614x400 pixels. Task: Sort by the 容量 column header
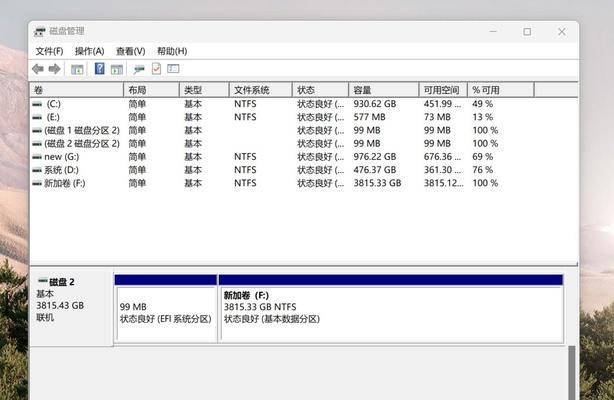(x=384, y=90)
